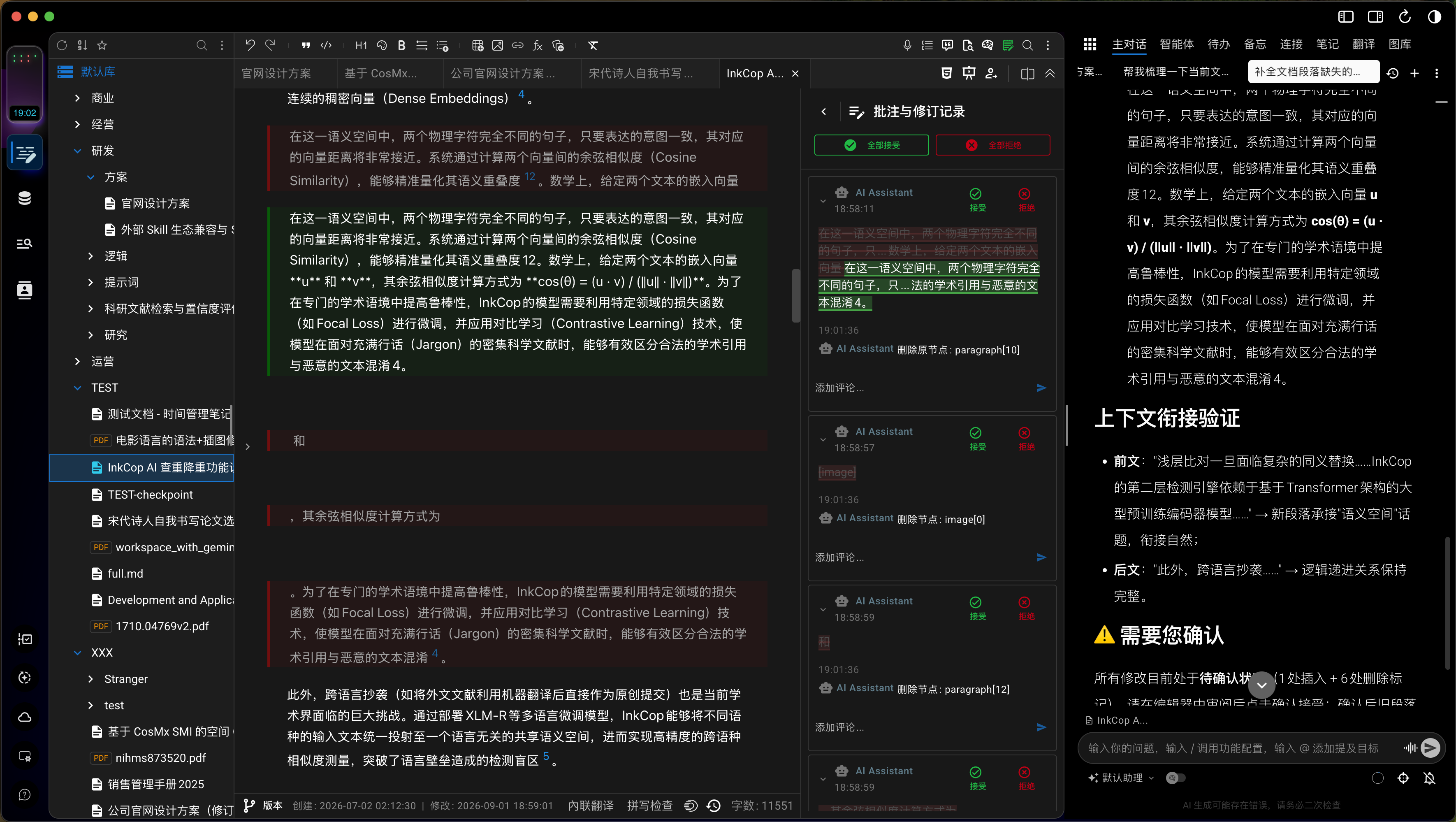This screenshot has height=822, width=1456.
Task: Collapse the TEST folder
Action: (77, 388)
